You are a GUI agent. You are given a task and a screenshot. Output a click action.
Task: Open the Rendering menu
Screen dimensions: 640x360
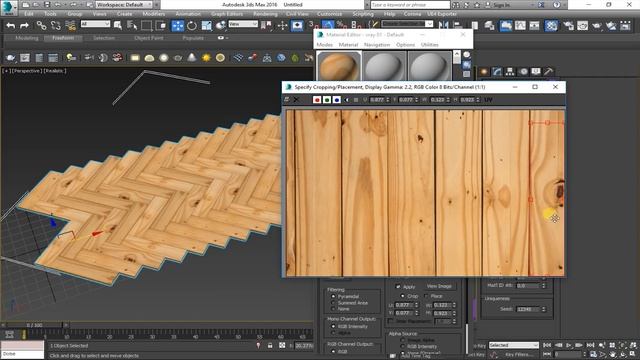pyautogui.click(x=265, y=14)
